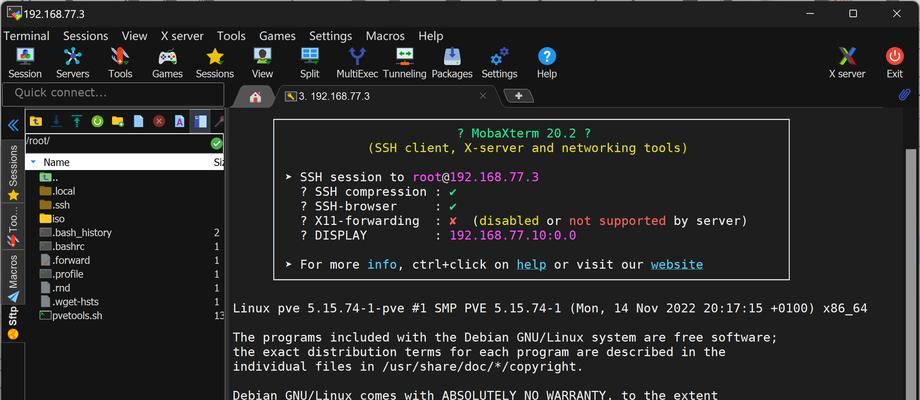Click the ASCII transfer mode 'A' icon
Viewport: 920px width, 400px height.
click(180, 121)
